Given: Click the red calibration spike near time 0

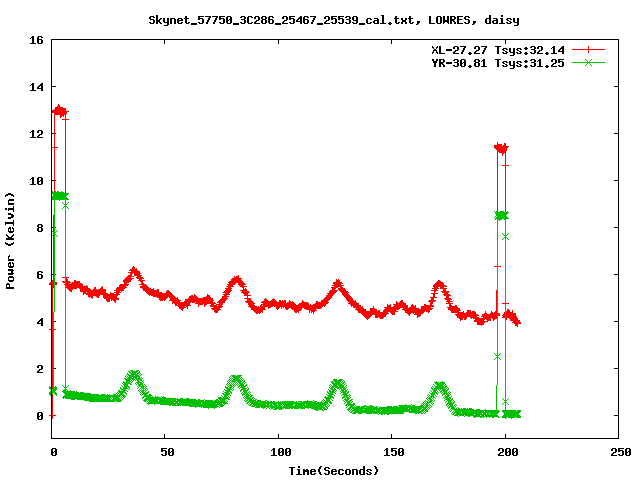Looking at the screenshot, I should [60, 111].
